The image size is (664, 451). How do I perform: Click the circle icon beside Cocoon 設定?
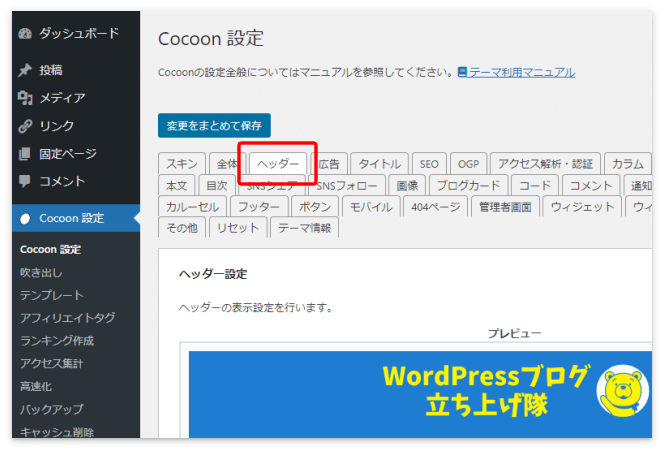25,219
